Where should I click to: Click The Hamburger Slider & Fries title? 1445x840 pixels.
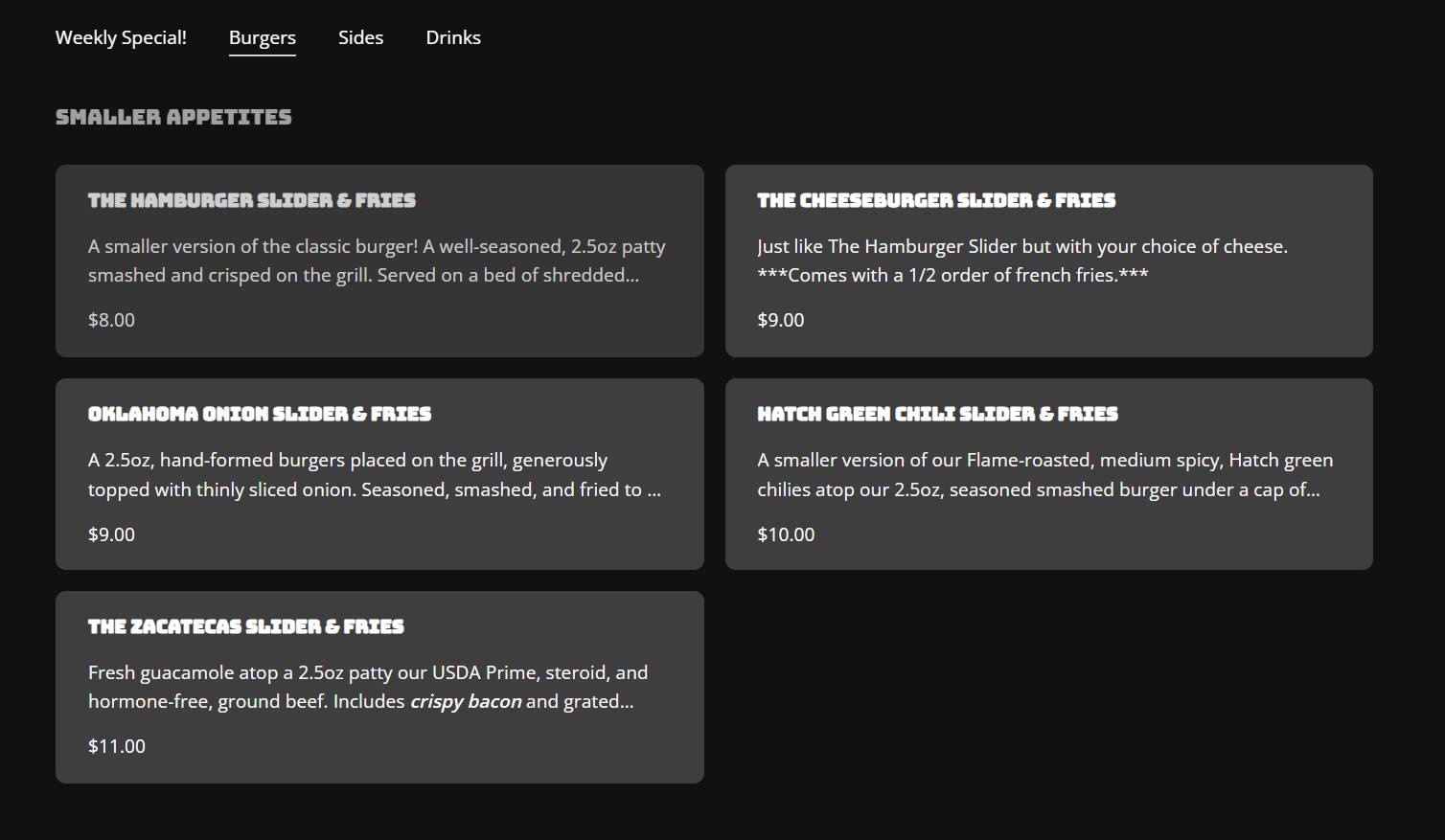(252, 200)
